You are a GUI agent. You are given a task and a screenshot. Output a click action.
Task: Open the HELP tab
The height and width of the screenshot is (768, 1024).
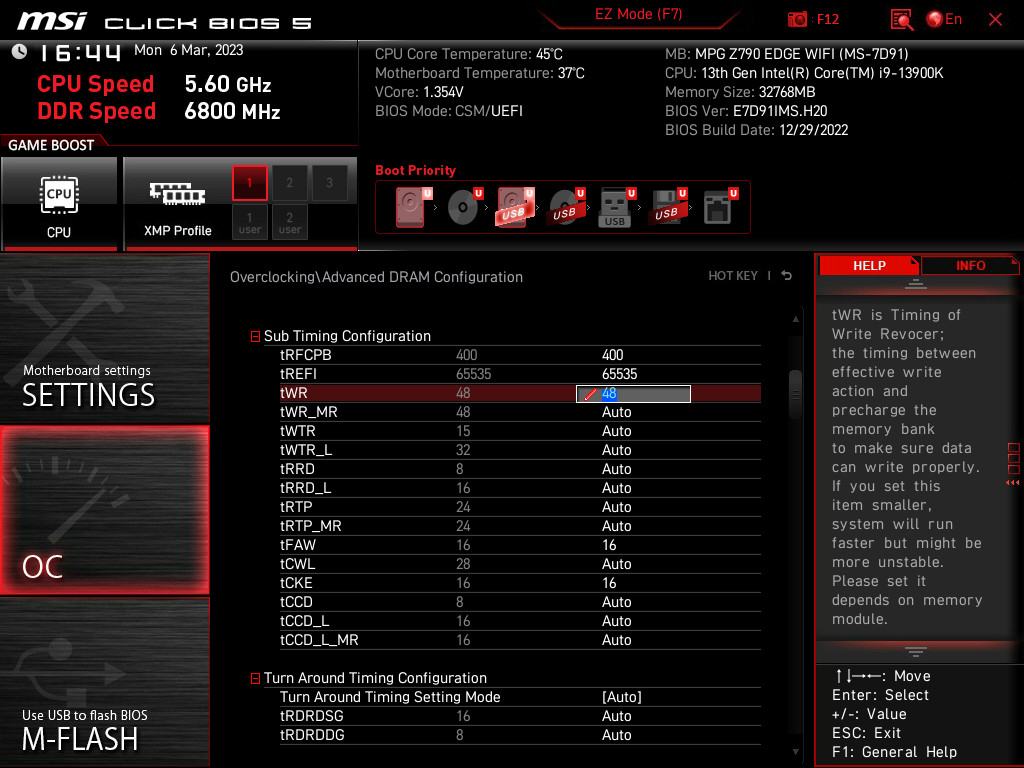coord(869,265)
